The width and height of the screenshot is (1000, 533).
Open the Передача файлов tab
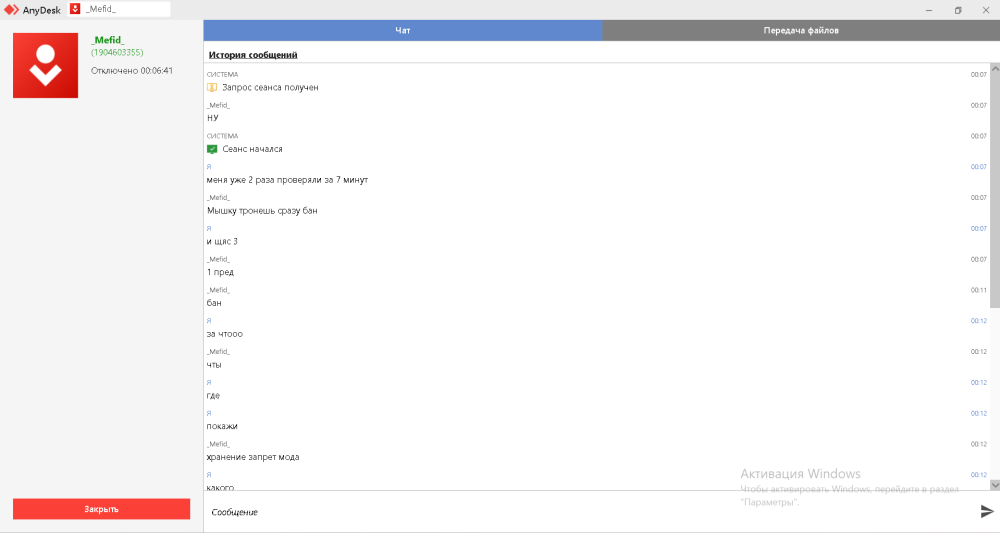point(800,30)
